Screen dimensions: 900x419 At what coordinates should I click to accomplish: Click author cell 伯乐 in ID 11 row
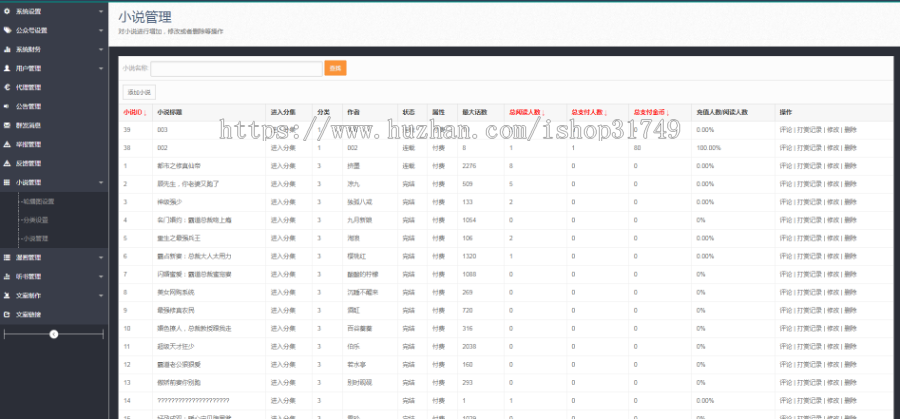(x=354, y=347)
